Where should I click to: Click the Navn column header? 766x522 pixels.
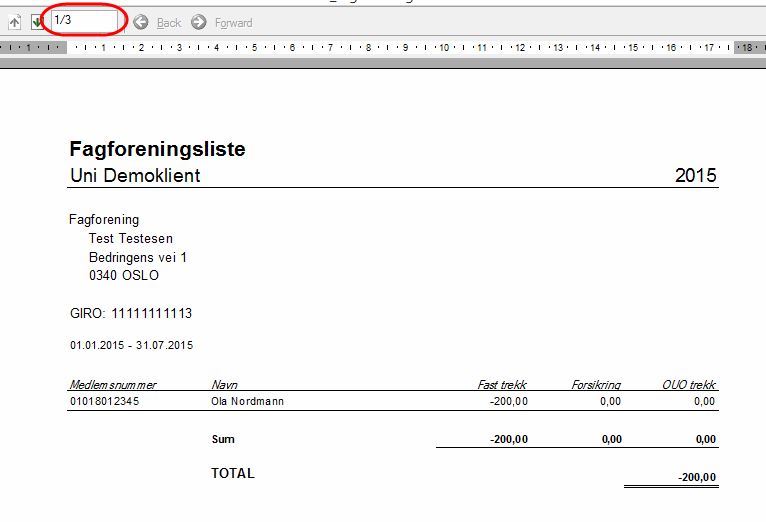(x=224, y=384)
